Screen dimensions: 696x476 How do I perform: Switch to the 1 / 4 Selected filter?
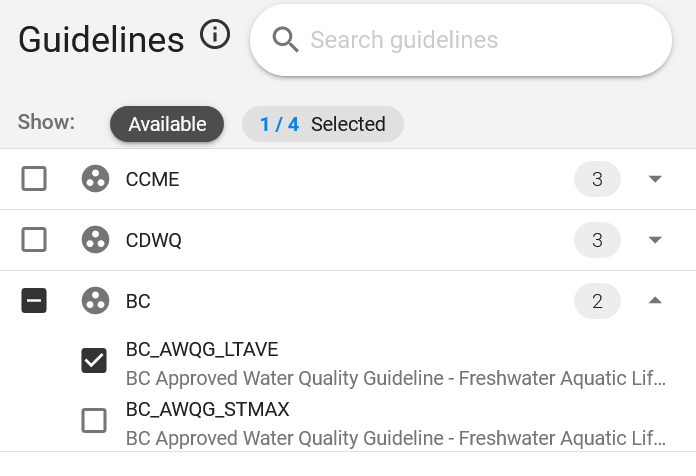[323, 124]
